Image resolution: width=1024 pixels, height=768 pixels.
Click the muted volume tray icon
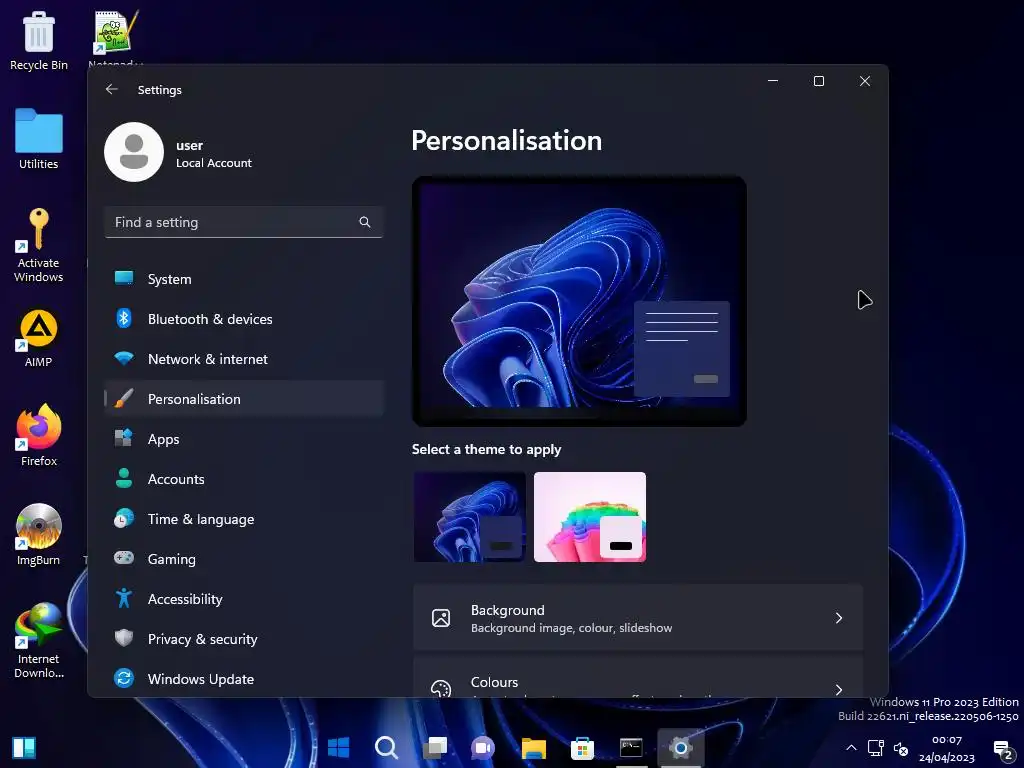(901, 748)
